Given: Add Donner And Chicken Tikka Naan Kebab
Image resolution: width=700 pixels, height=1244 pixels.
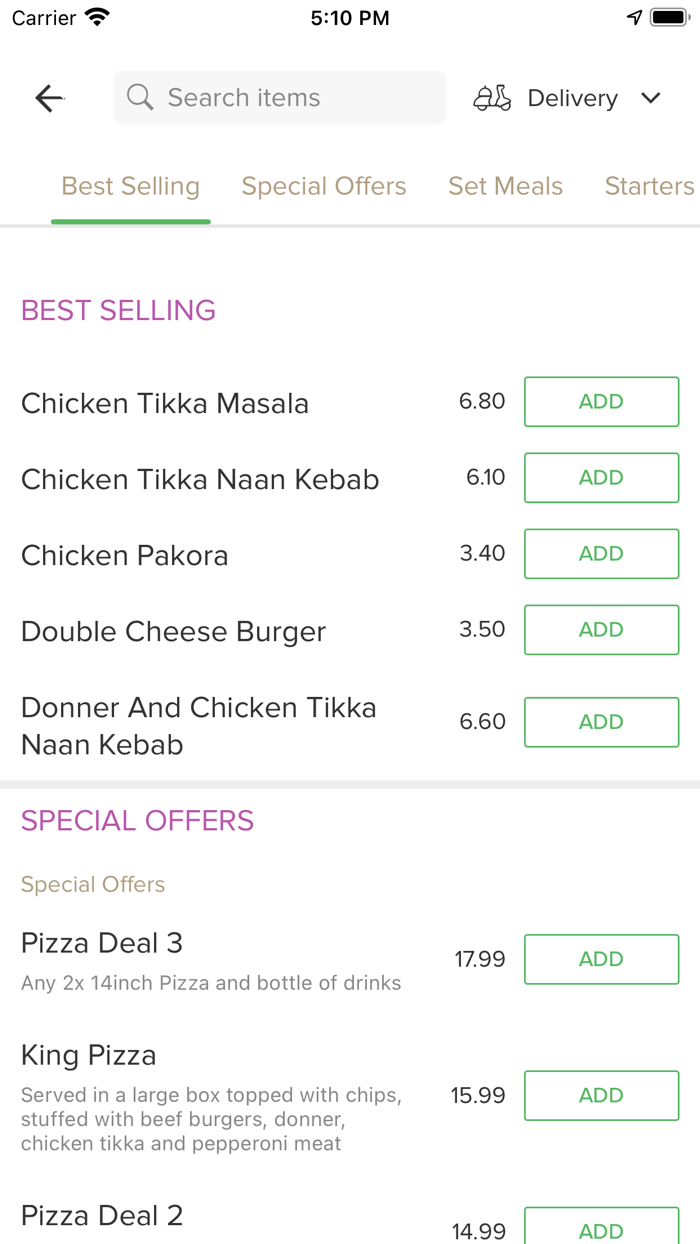Looking at the screenshot, I should click(x=601, y=722).
